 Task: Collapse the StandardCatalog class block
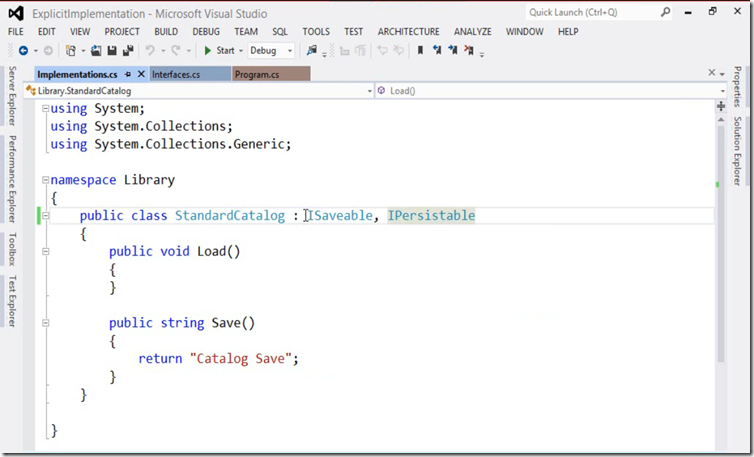click(45, 216)
